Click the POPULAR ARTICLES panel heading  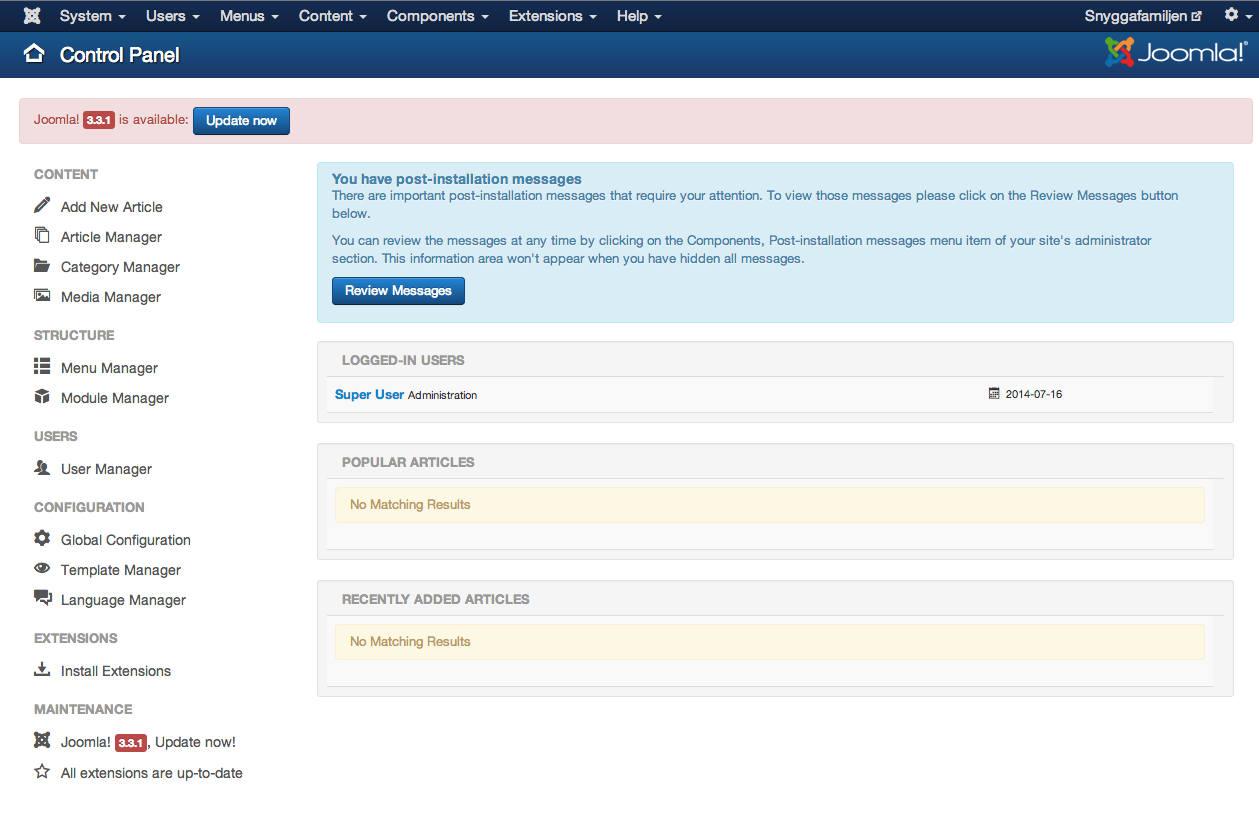tap(408, 462)
